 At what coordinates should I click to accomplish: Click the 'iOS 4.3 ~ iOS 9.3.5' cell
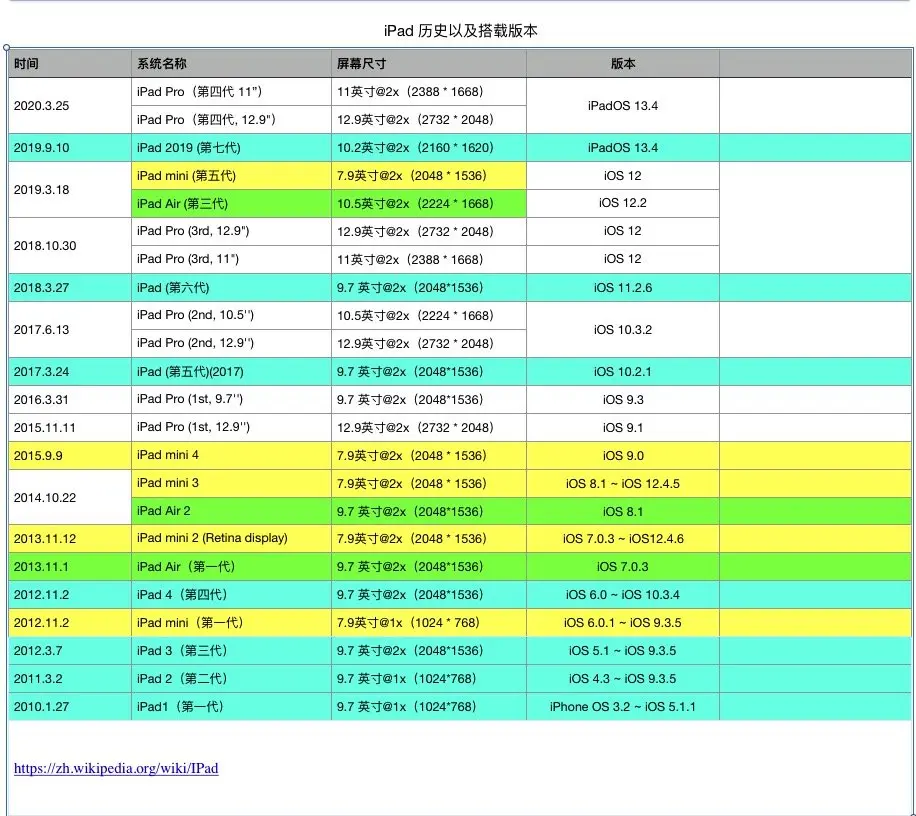coord(623,679)
